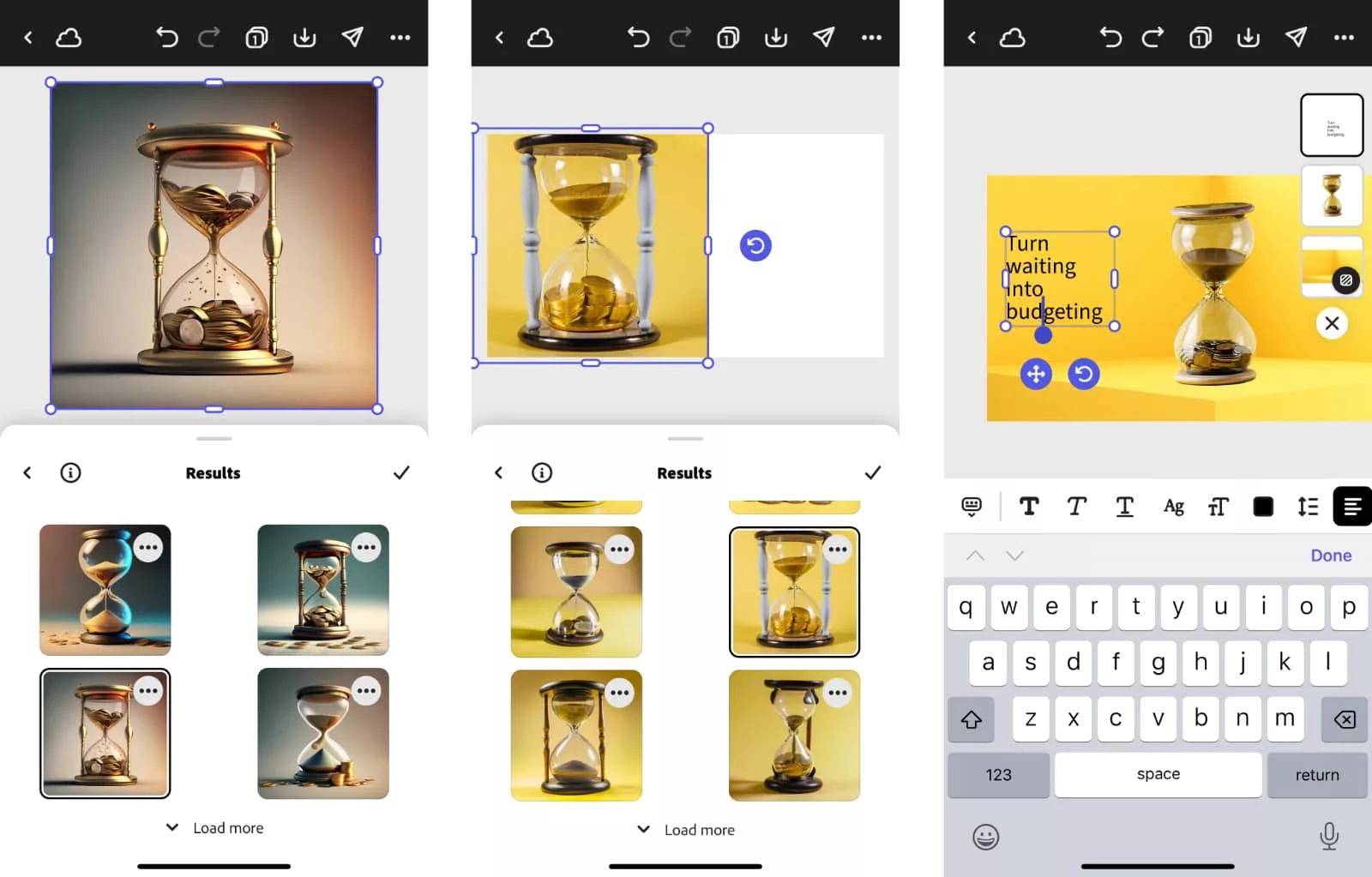Tap the rotate handle below the text box
Screen dimensions: 1372x877
pos(1084,374)
